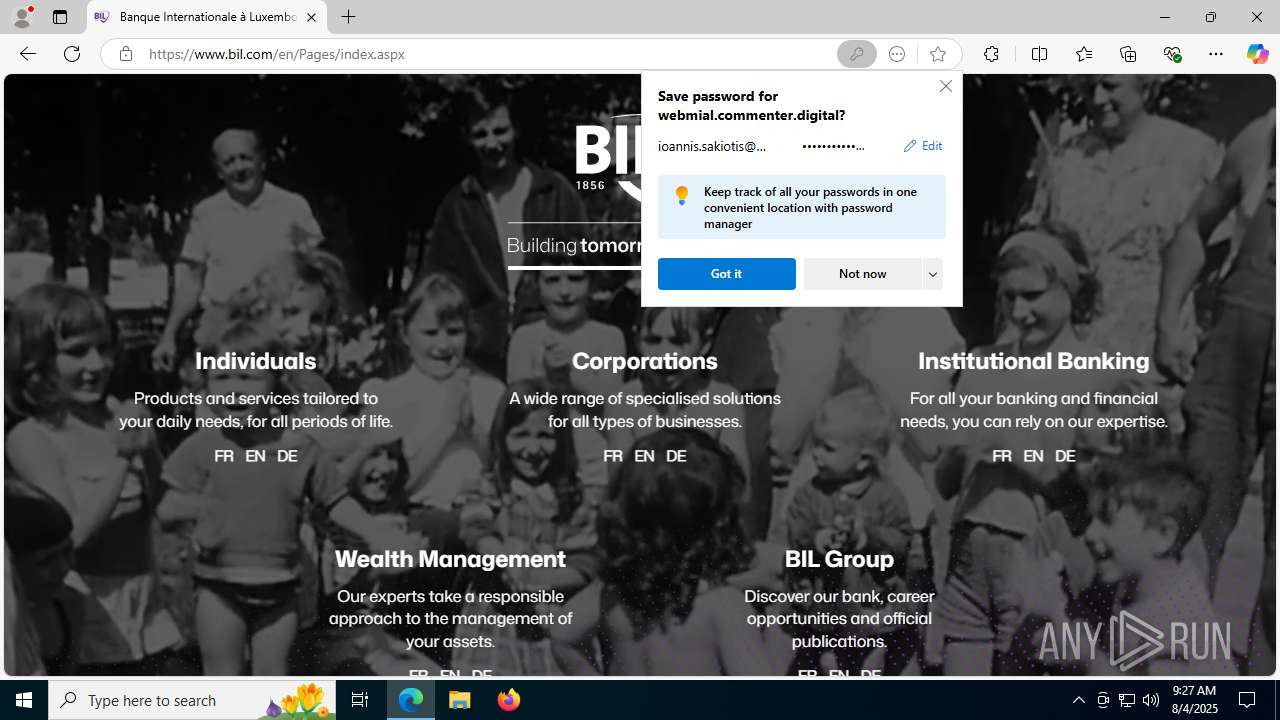Image resolution: width=1280 pixels, height=720 pixels.
Task: Open the Corporations section heading
Action: point(644,361)
